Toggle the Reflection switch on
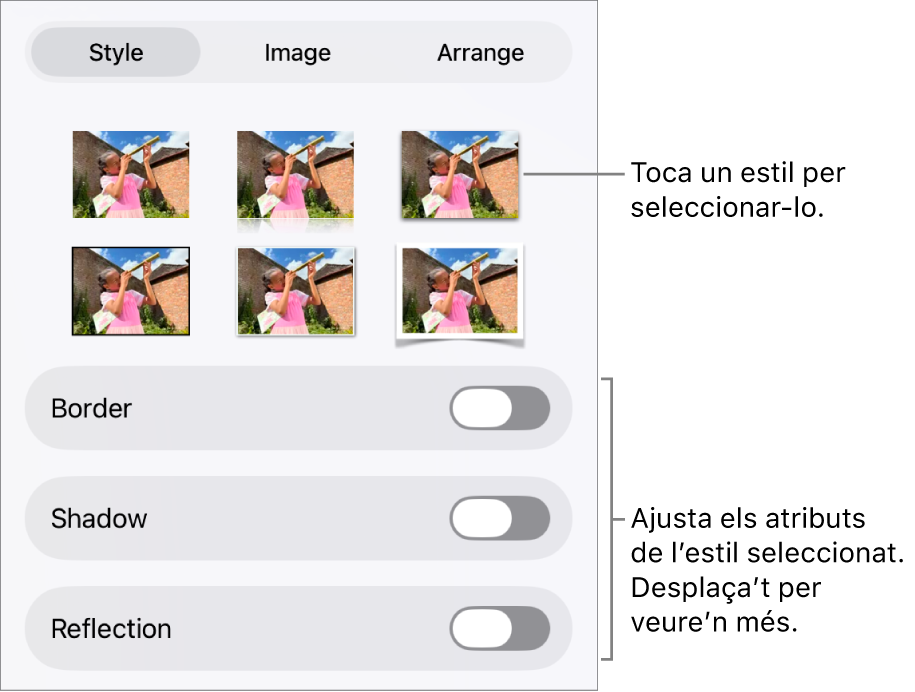The image size is (915, 692). 500,629
